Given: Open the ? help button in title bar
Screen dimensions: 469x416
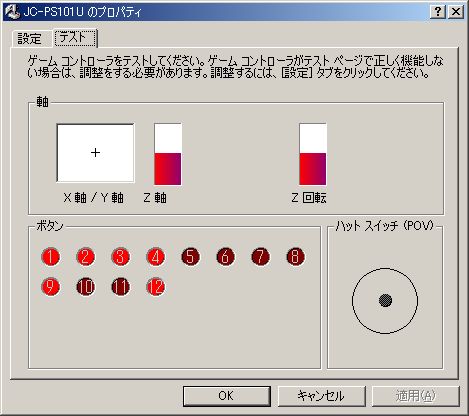Looking at the screenshot, I should coord(438,12).
